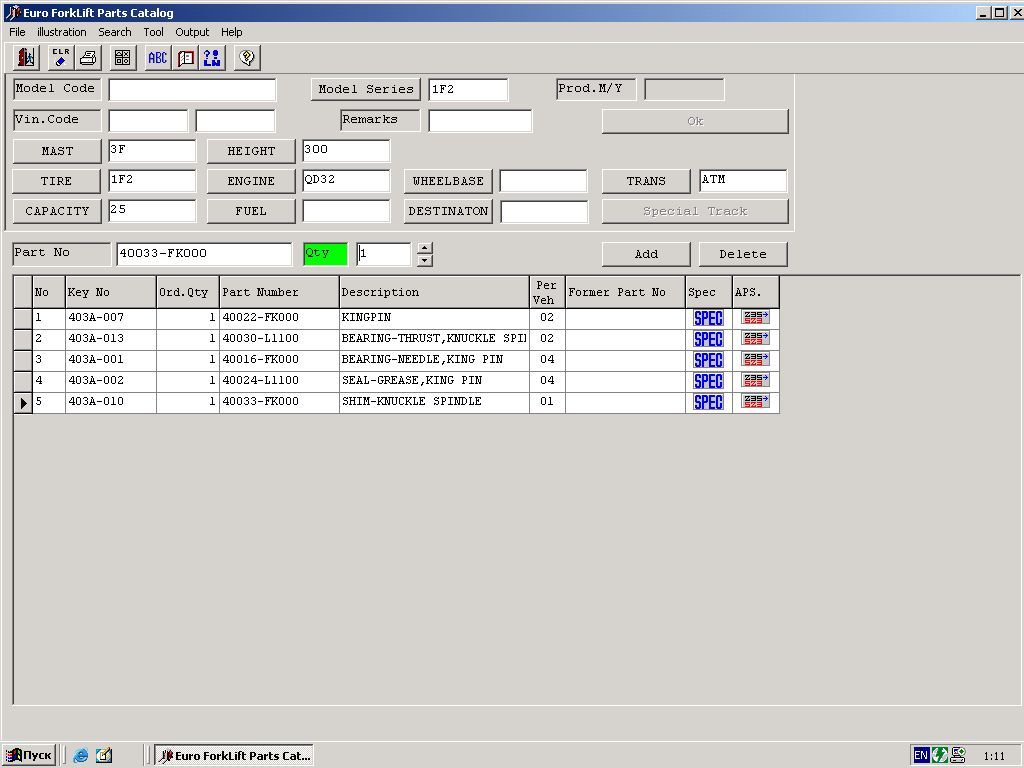The height and width of the screenshot is (768, 1024).
Task: Click the MAST button
Action: point(57,151)
